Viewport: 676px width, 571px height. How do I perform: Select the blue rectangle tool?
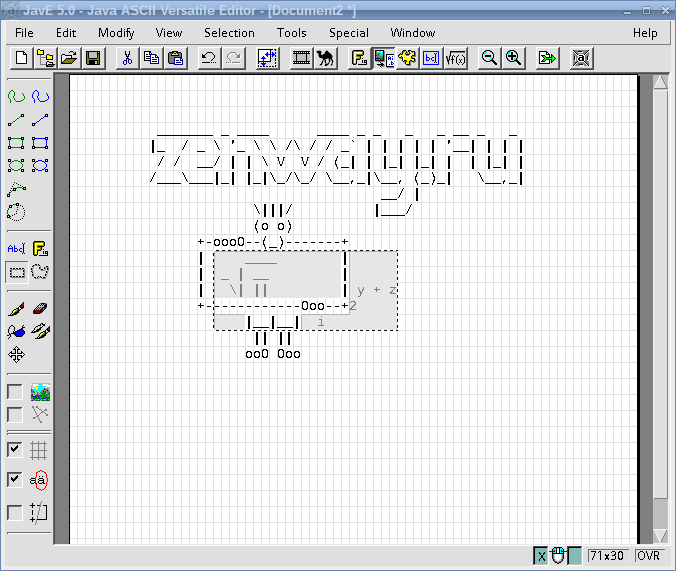pos(40,143)
